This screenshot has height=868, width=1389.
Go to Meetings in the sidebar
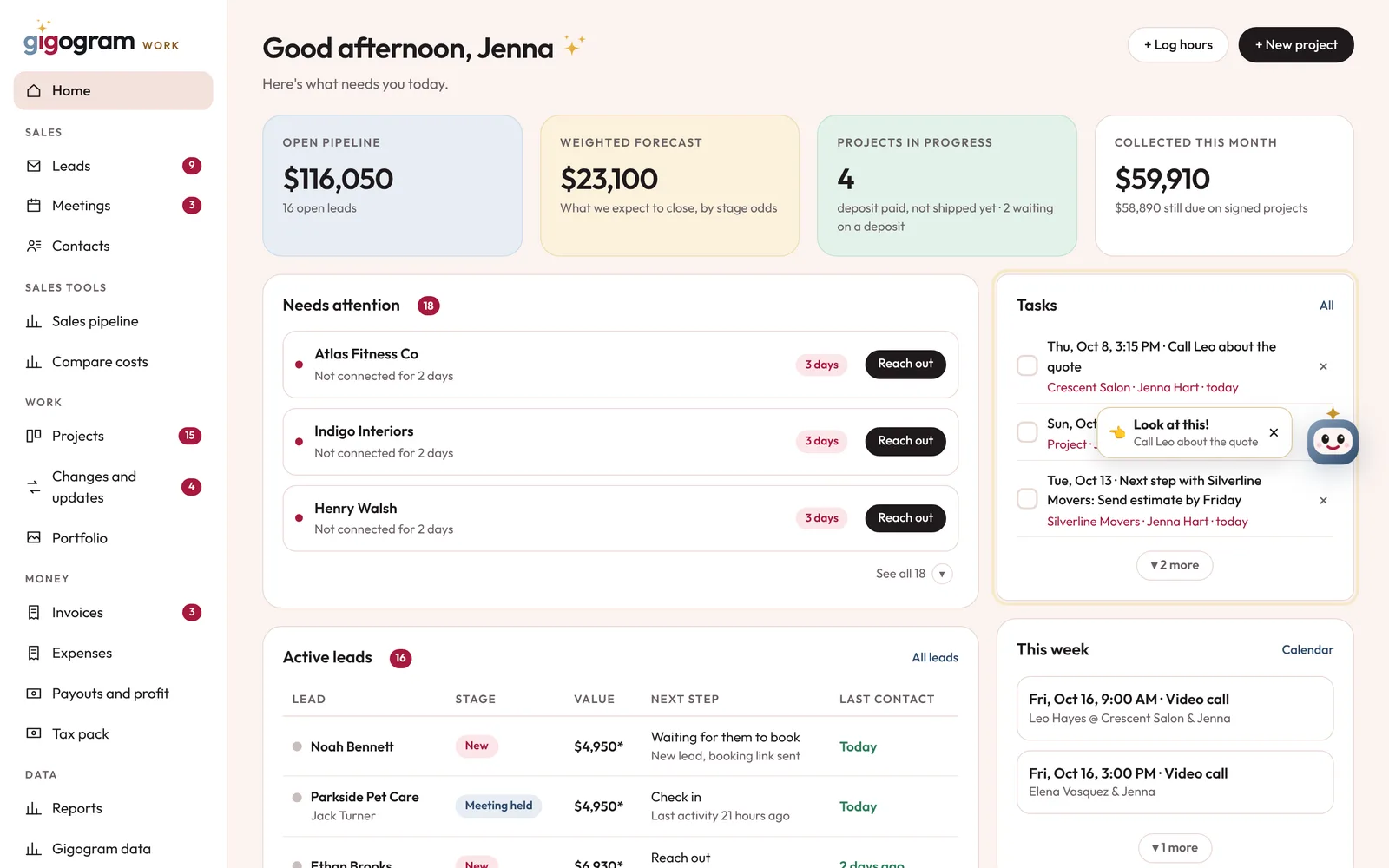tap(114, 206)
